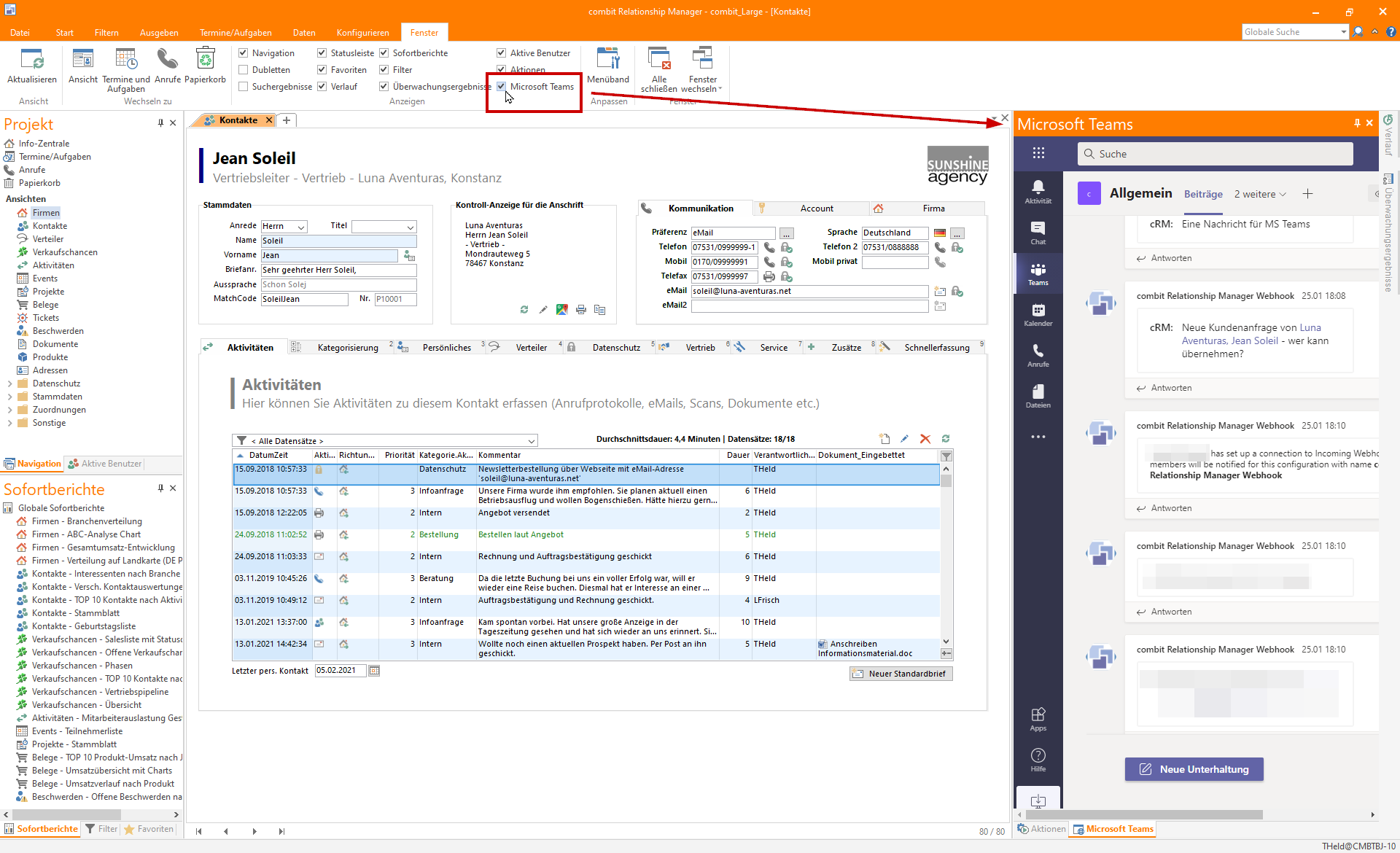Click the Neuer Standardbrief button
1400x853 pixels.
pos(901,674)
